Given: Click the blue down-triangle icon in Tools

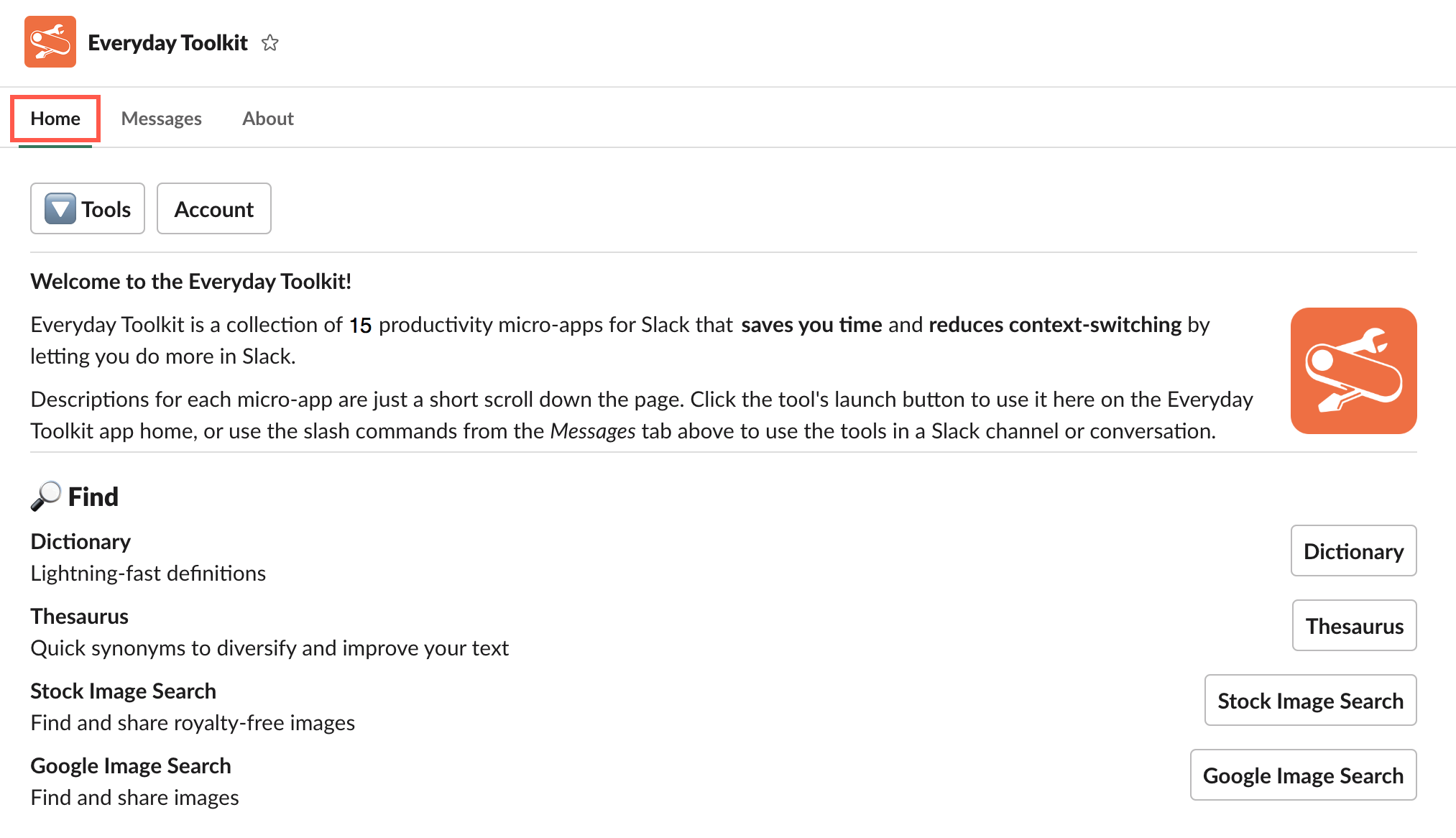Looking at the screenshot, I should (x=60, y=209).
